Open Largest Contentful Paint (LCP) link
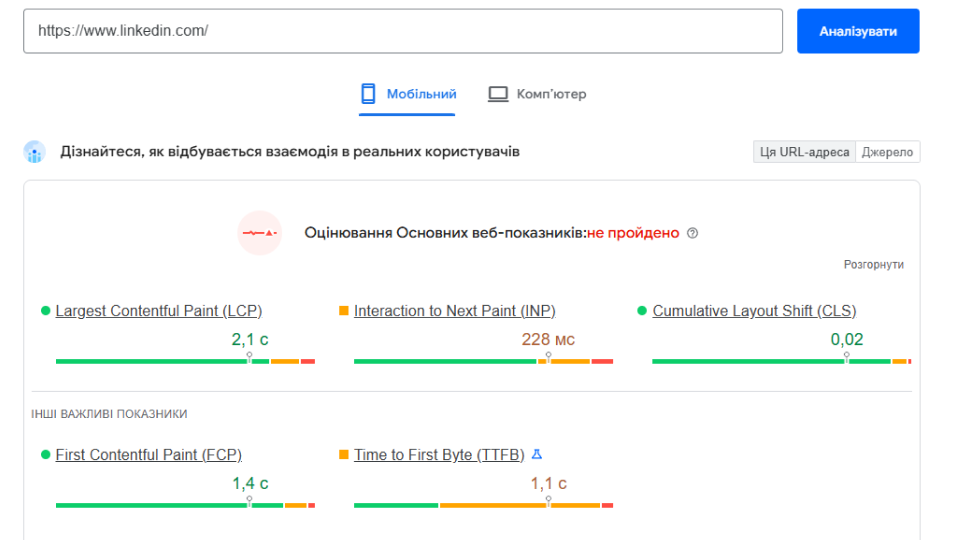 coord(159,311)
